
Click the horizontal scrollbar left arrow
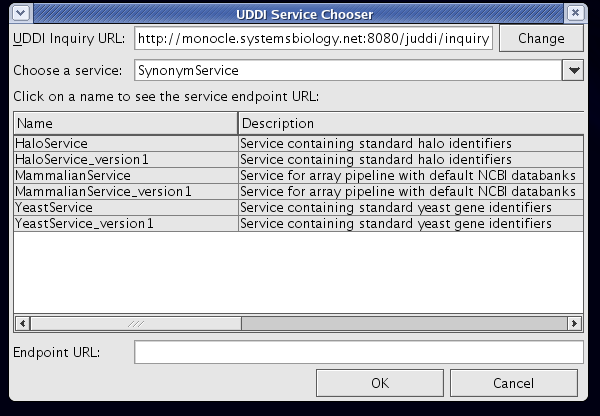click(21, 323)
